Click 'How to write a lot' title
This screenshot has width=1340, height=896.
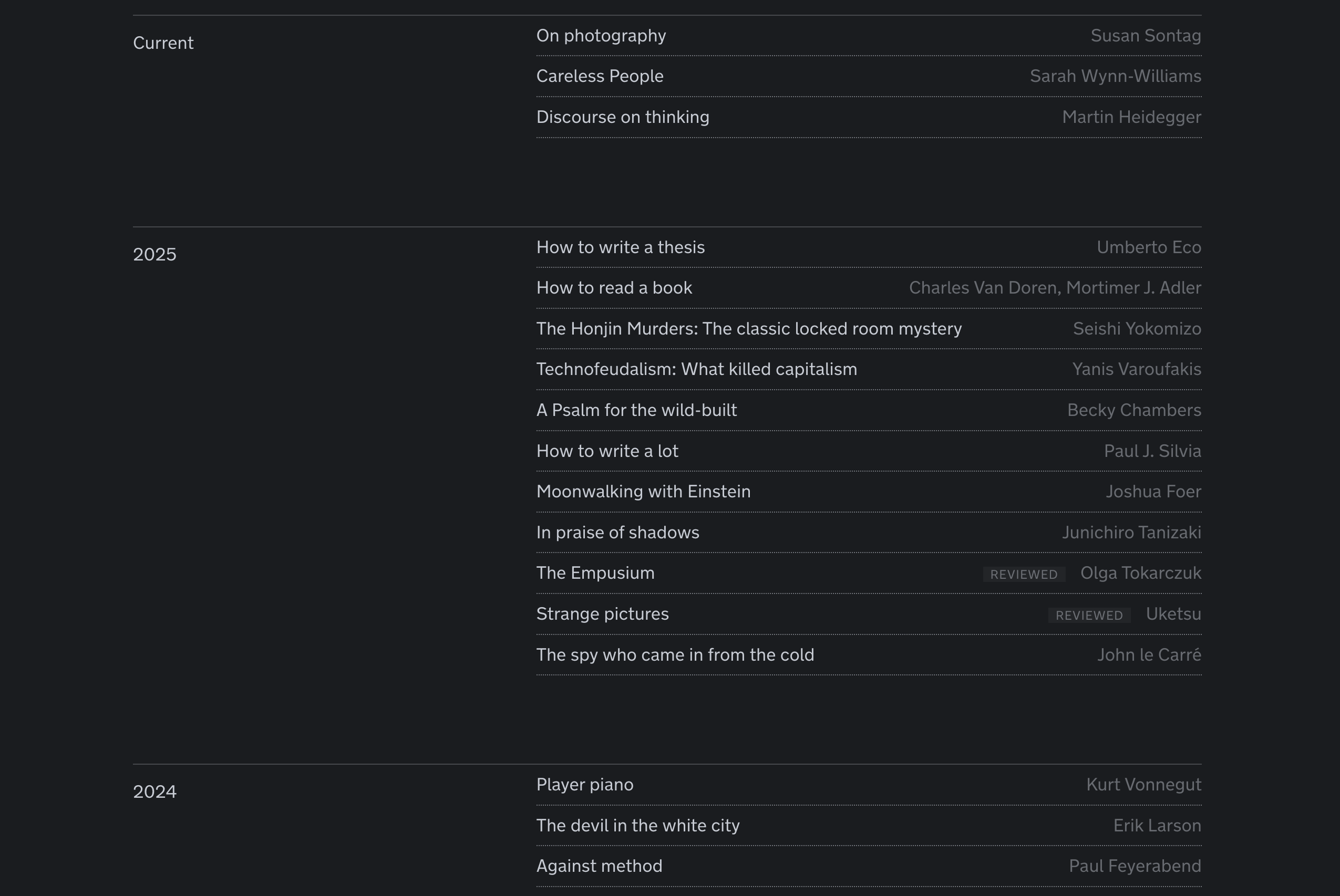click(607, 451)
